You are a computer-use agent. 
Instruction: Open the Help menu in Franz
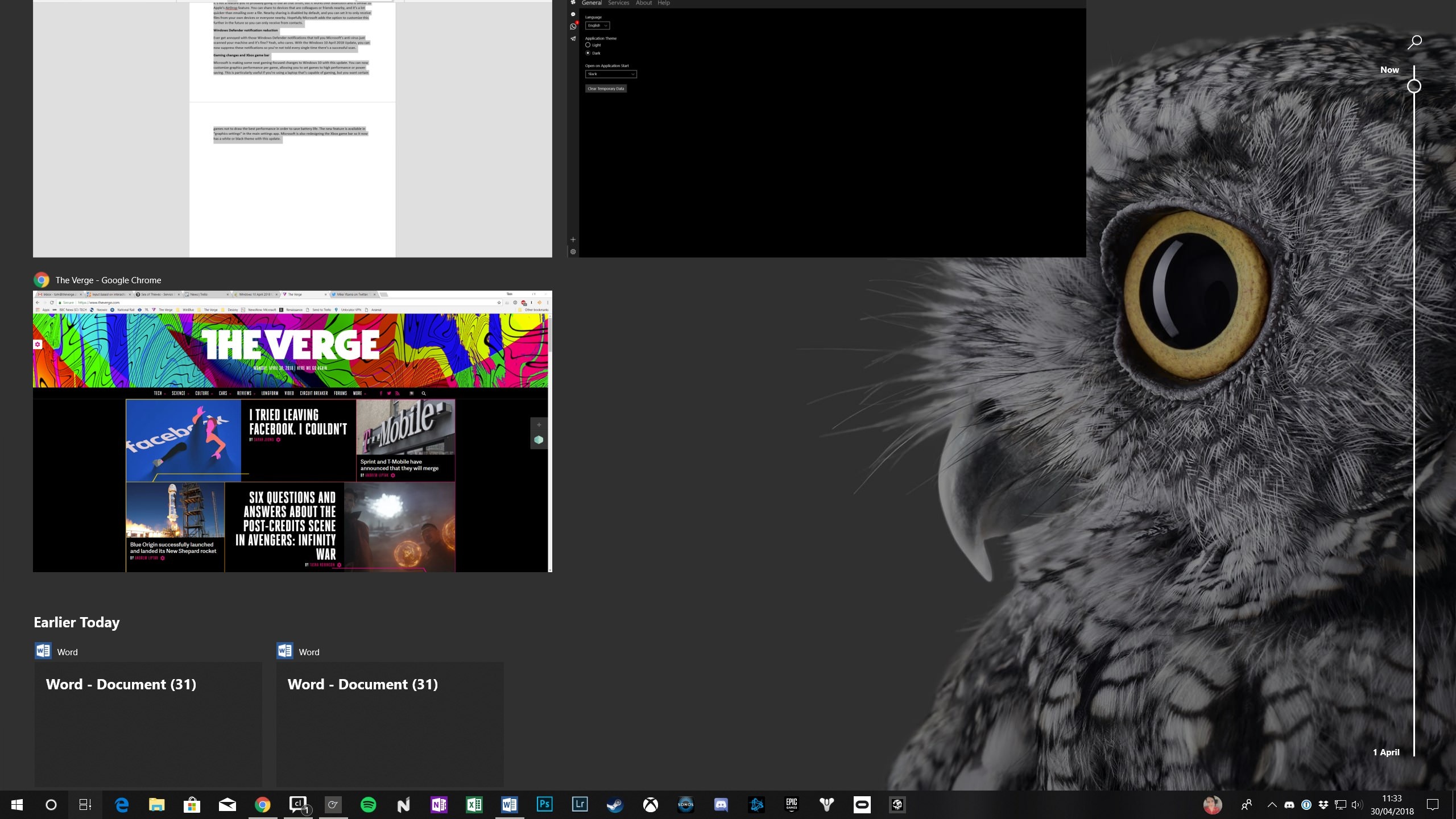(663, 3)
